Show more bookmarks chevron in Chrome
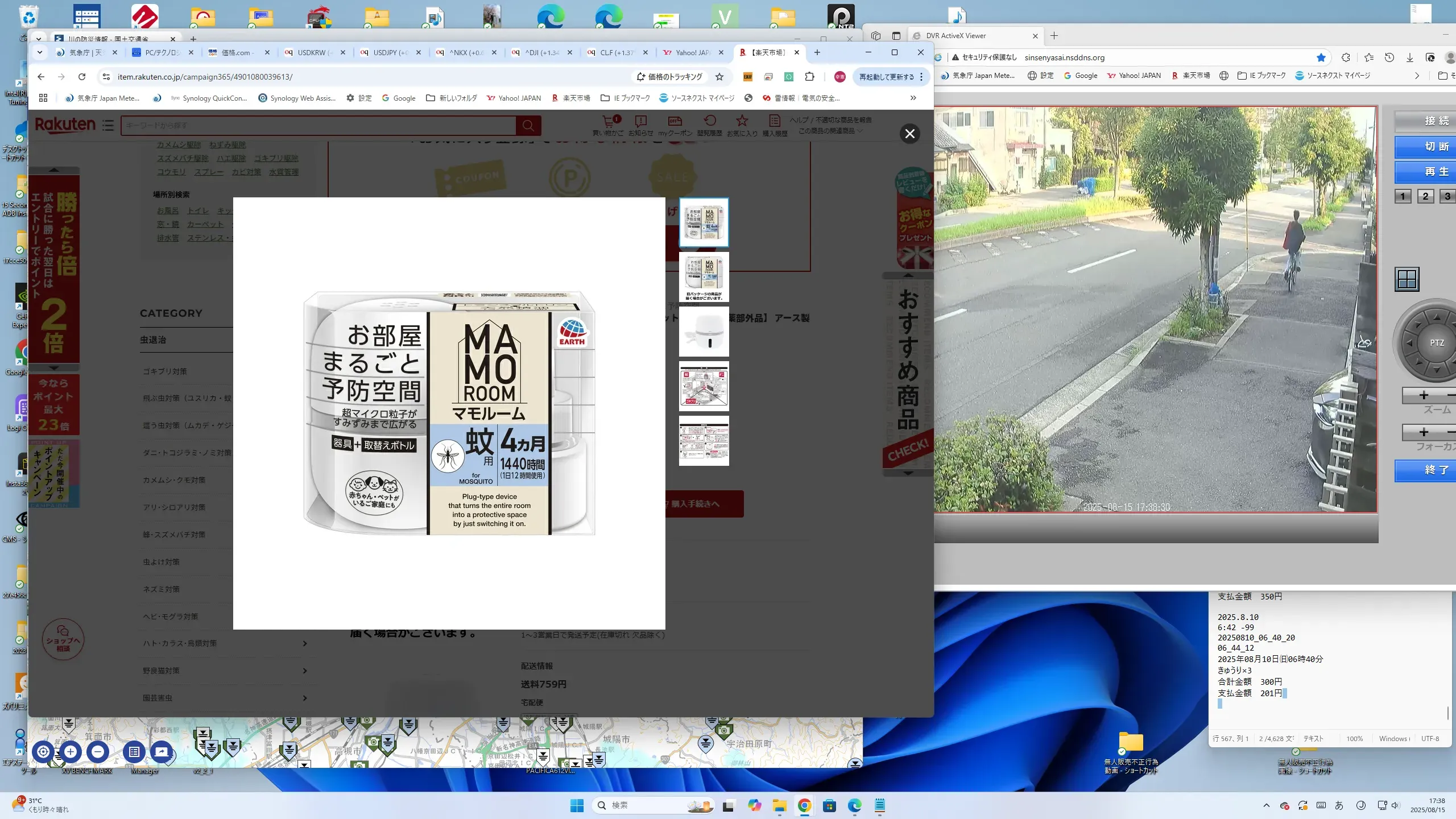This screenshot has width=1456, height=819. coord(913,98)
